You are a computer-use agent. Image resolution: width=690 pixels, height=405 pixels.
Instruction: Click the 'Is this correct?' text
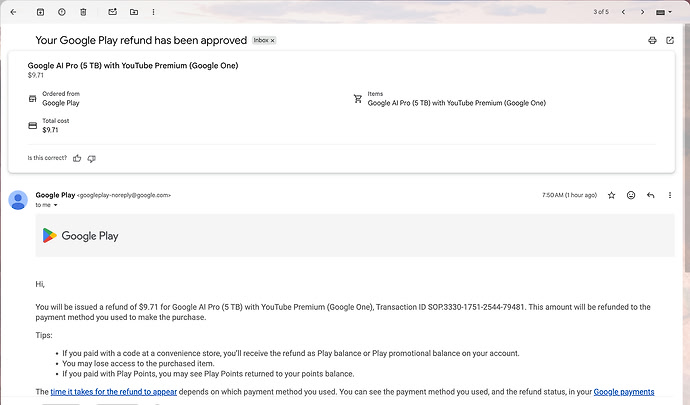tap(47, 158)
